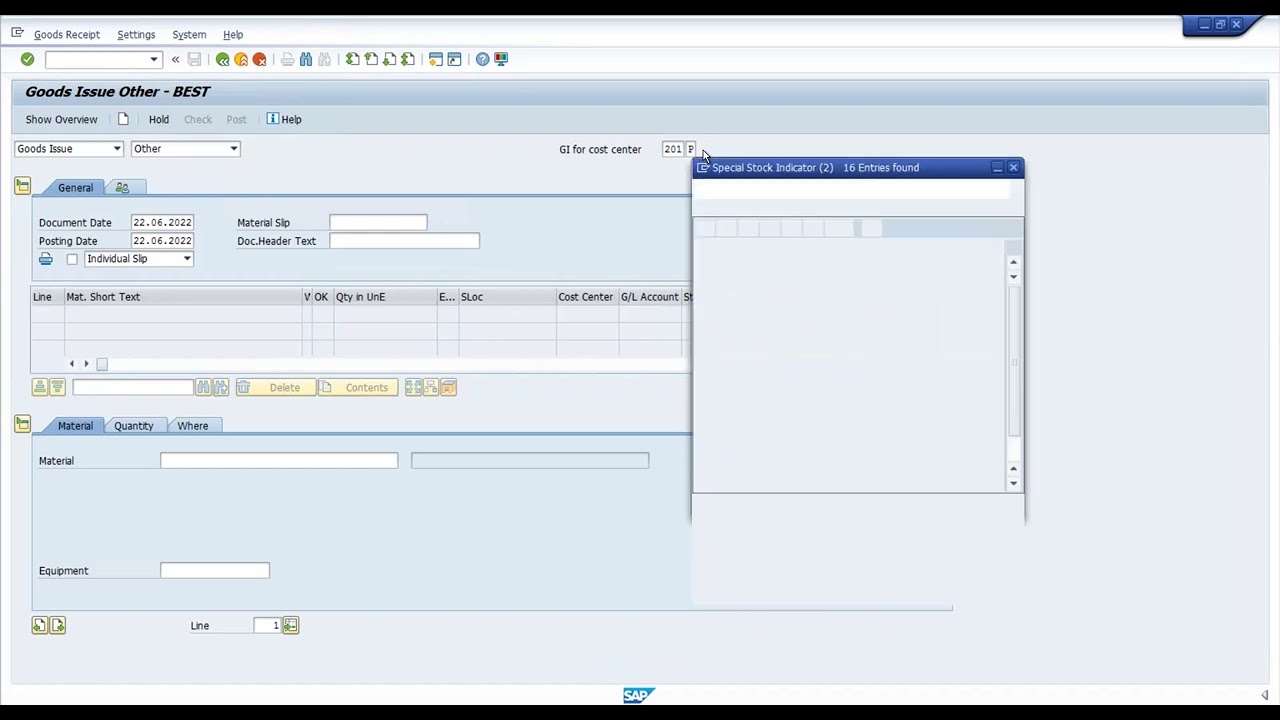Image resolution: width=1280 pixels, height=720 pixels.
Task: Click the blue Help question mark icon
Action: tap(482, 59)
